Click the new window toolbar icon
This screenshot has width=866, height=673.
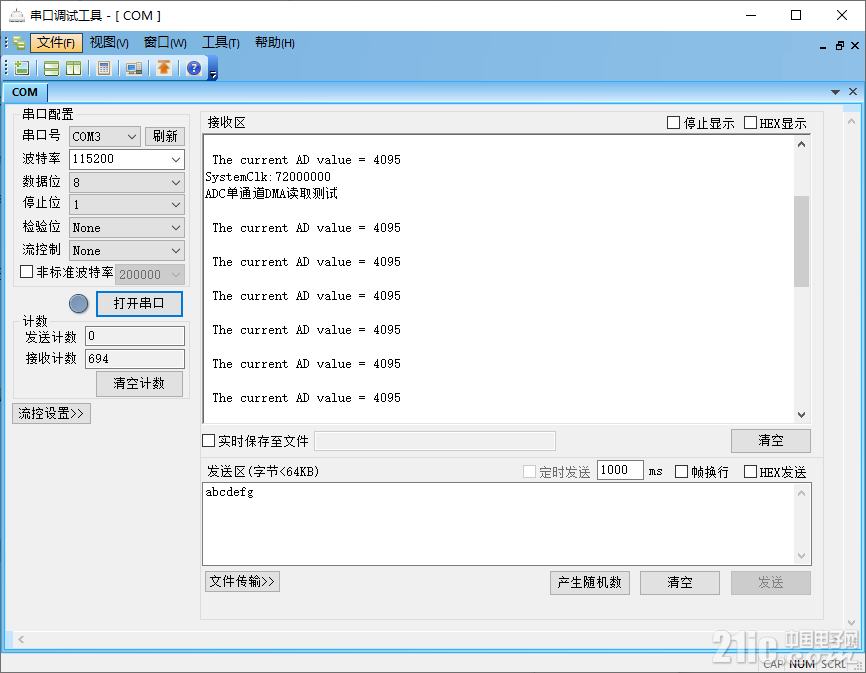pyautogui.click(x=22, y=68)
